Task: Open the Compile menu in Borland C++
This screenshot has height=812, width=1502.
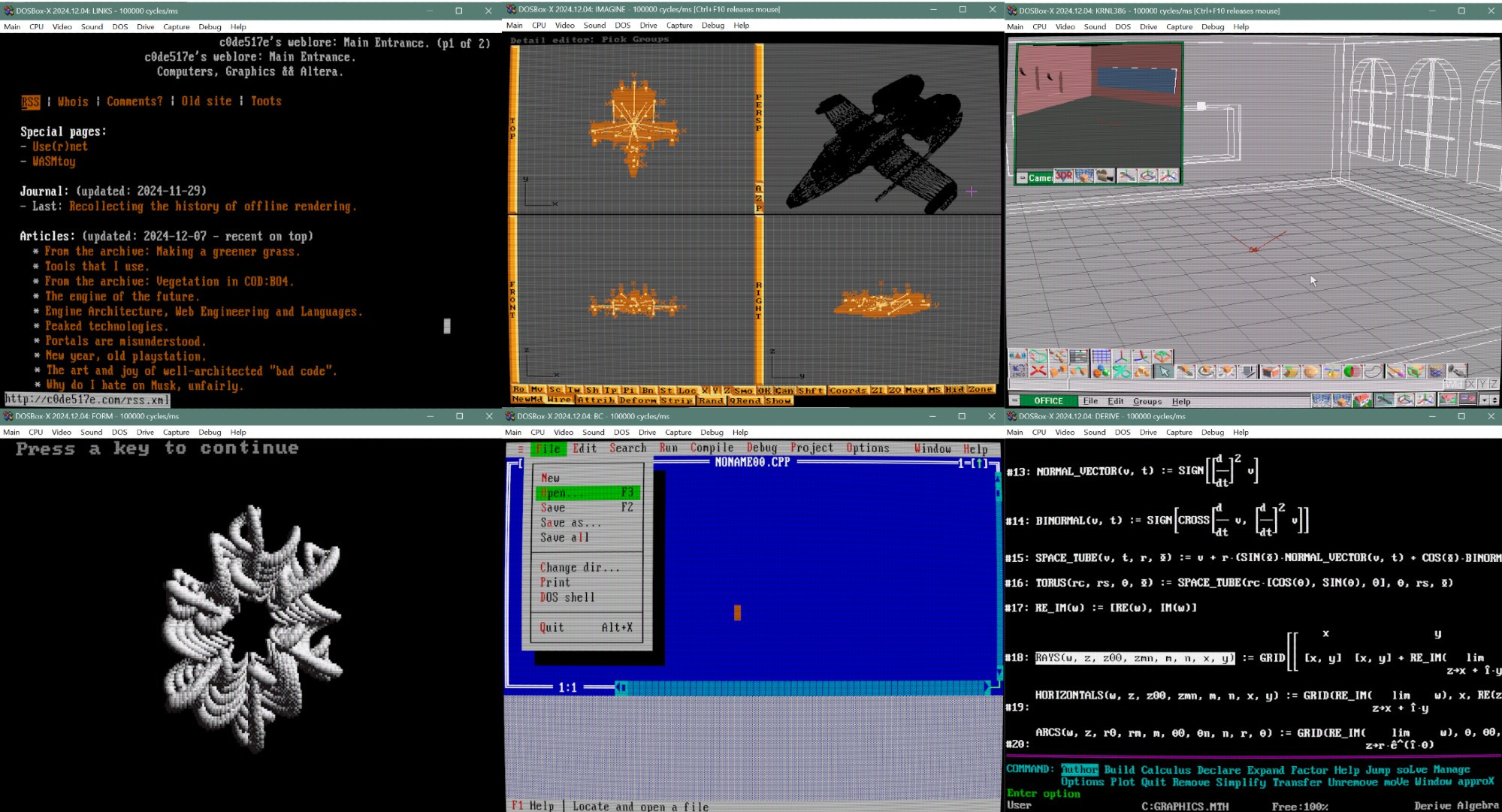Action: click(712, 448)
